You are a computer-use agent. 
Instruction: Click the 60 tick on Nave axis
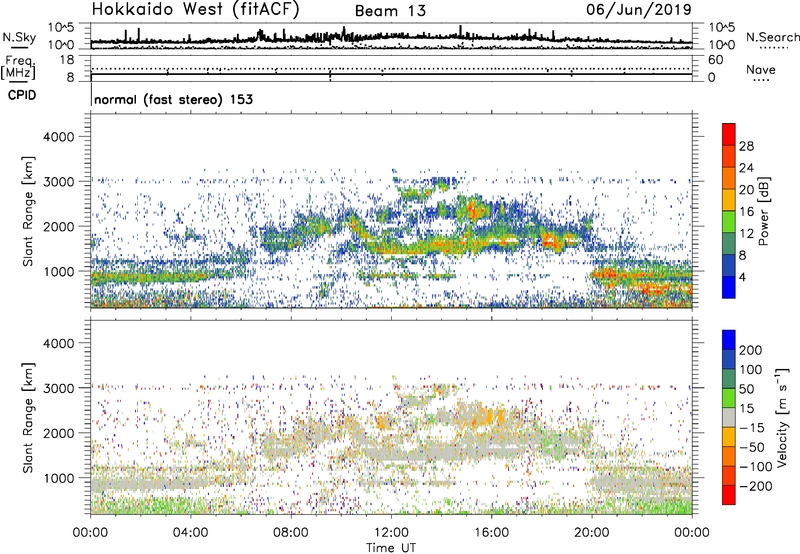pyautogui.click(x=716, y=60)
